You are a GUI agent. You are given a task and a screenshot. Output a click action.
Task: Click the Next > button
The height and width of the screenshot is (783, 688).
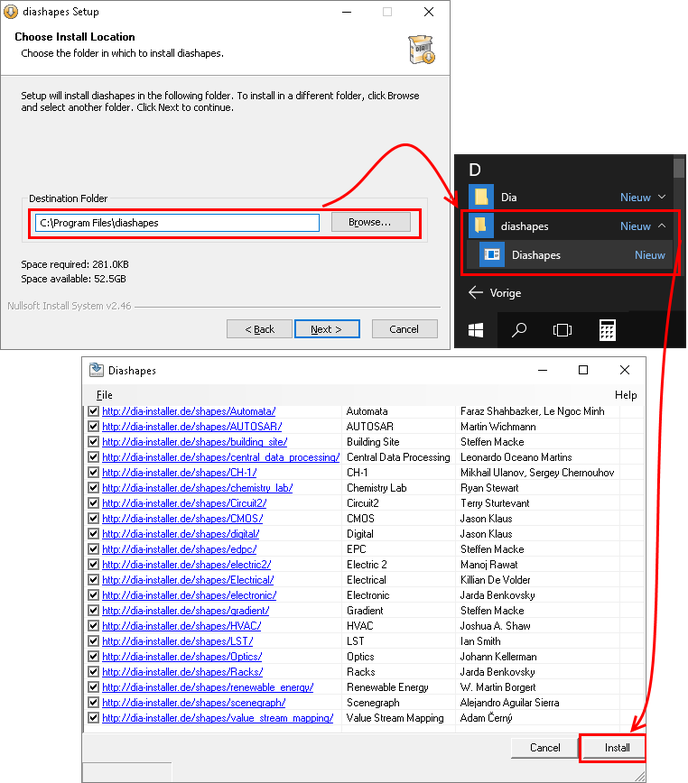327,329
